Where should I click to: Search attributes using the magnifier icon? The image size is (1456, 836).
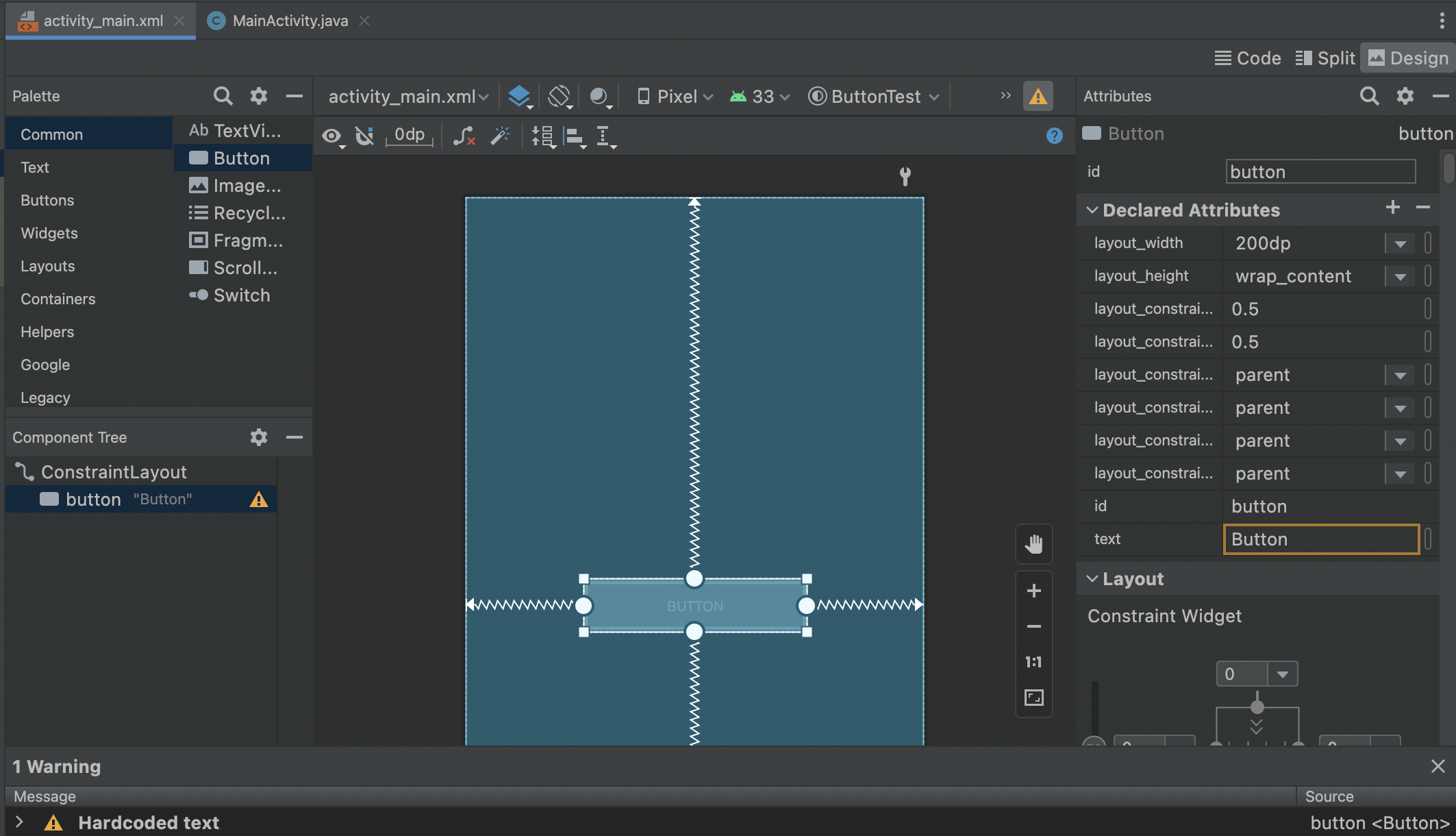[1369, 96]
